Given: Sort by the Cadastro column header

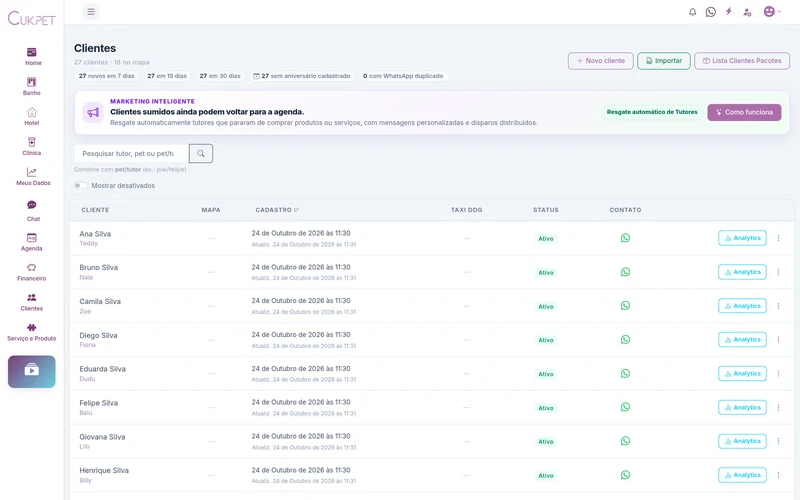Looking at the screenshot, I should (277, 210).
